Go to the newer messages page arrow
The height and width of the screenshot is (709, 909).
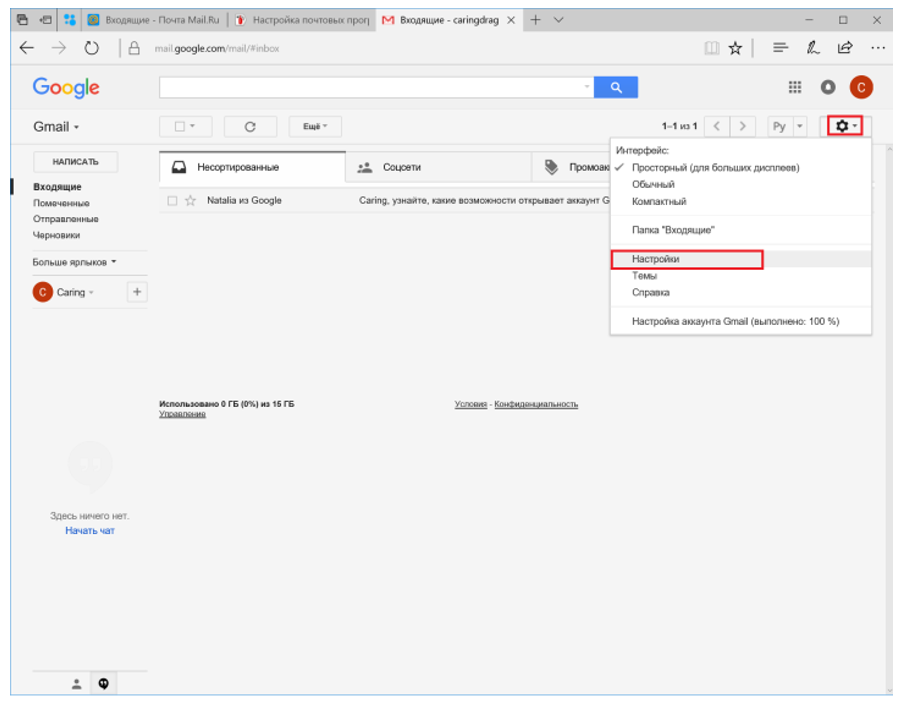tap(717, 126)
